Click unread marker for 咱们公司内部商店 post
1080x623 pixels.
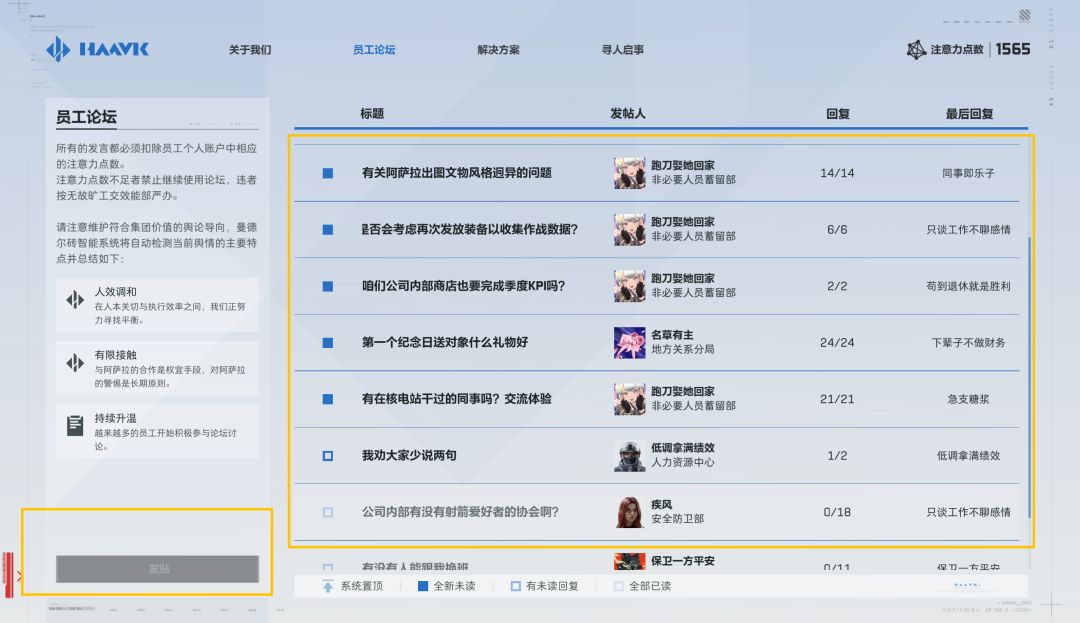[x=328, y=286]
